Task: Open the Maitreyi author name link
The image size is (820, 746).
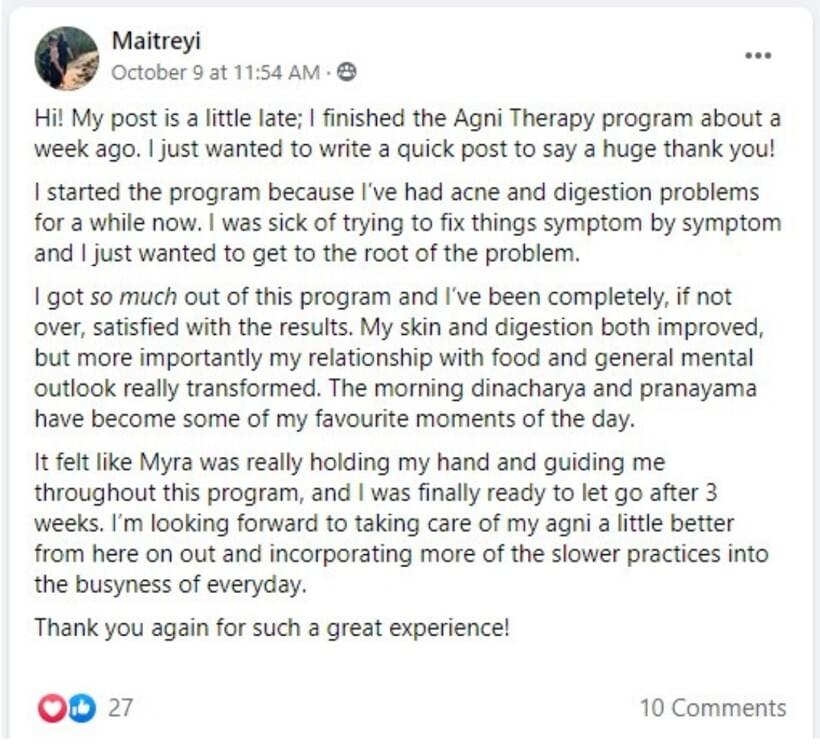Action: point(156,41)
